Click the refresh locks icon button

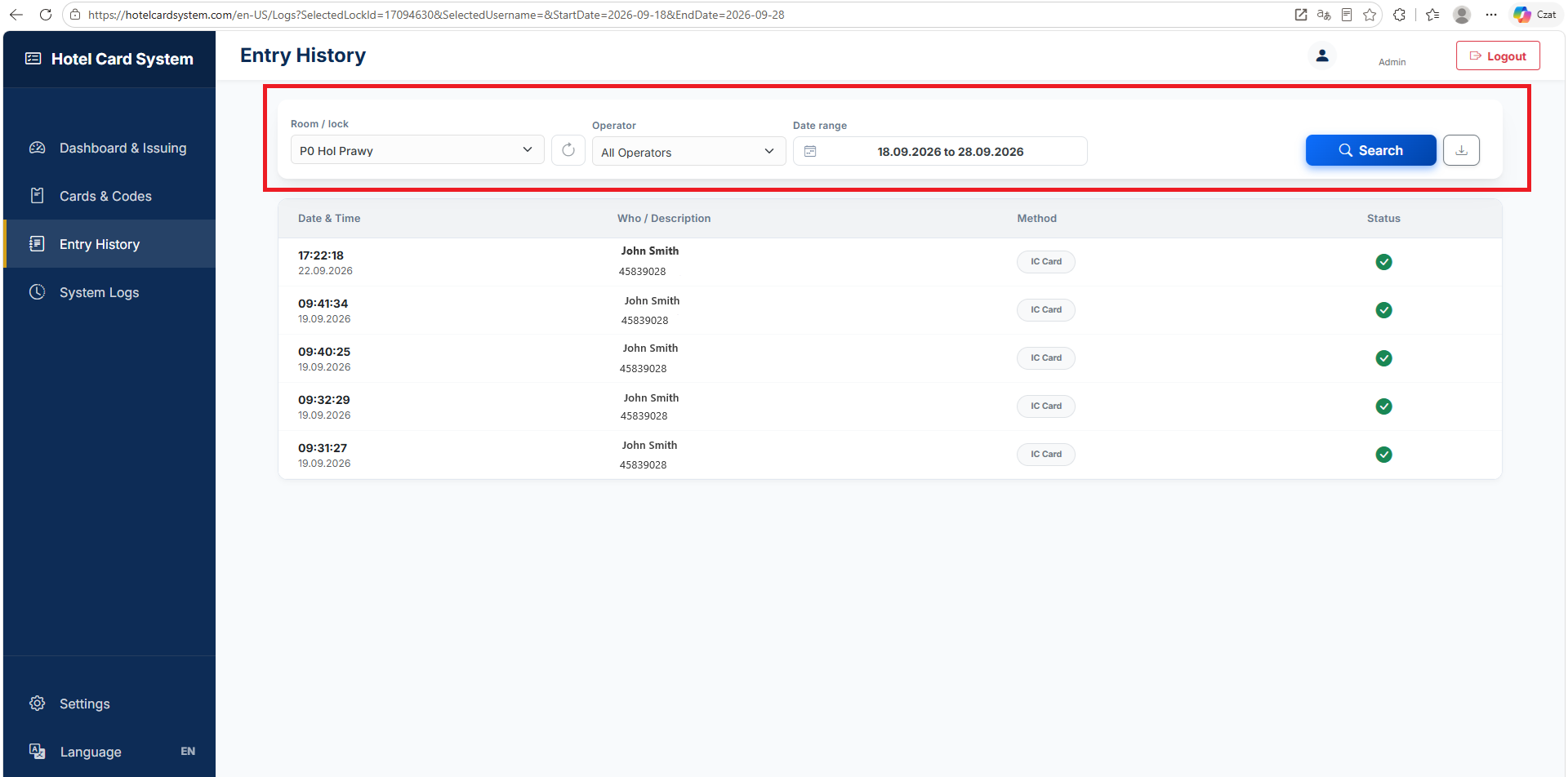[x=568, y=150]
